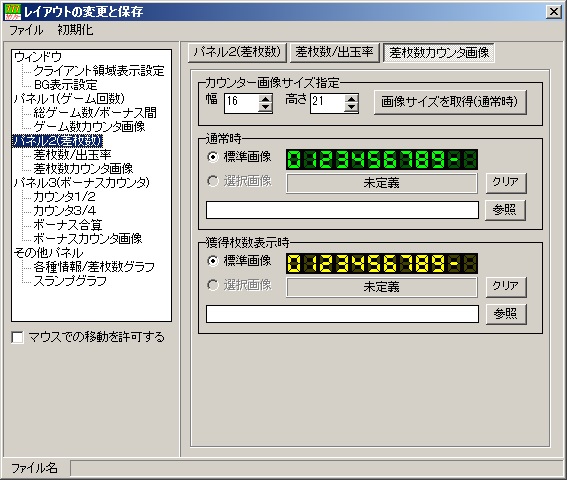This screenshot has height=480, width=567.
Task: Click the yellow standard counter image
Action: 382,263
